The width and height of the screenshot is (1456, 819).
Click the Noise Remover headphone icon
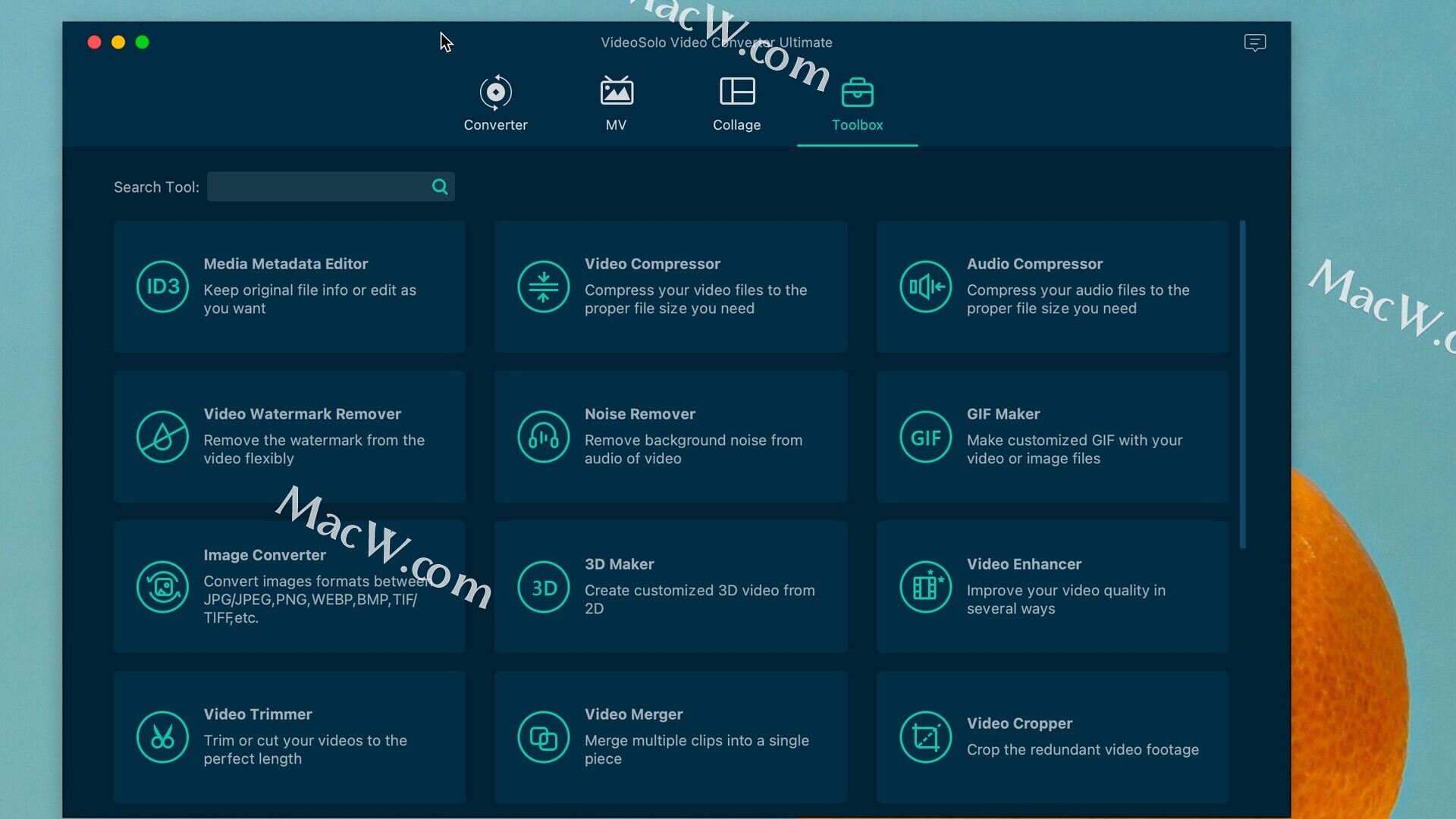point(543,437)
